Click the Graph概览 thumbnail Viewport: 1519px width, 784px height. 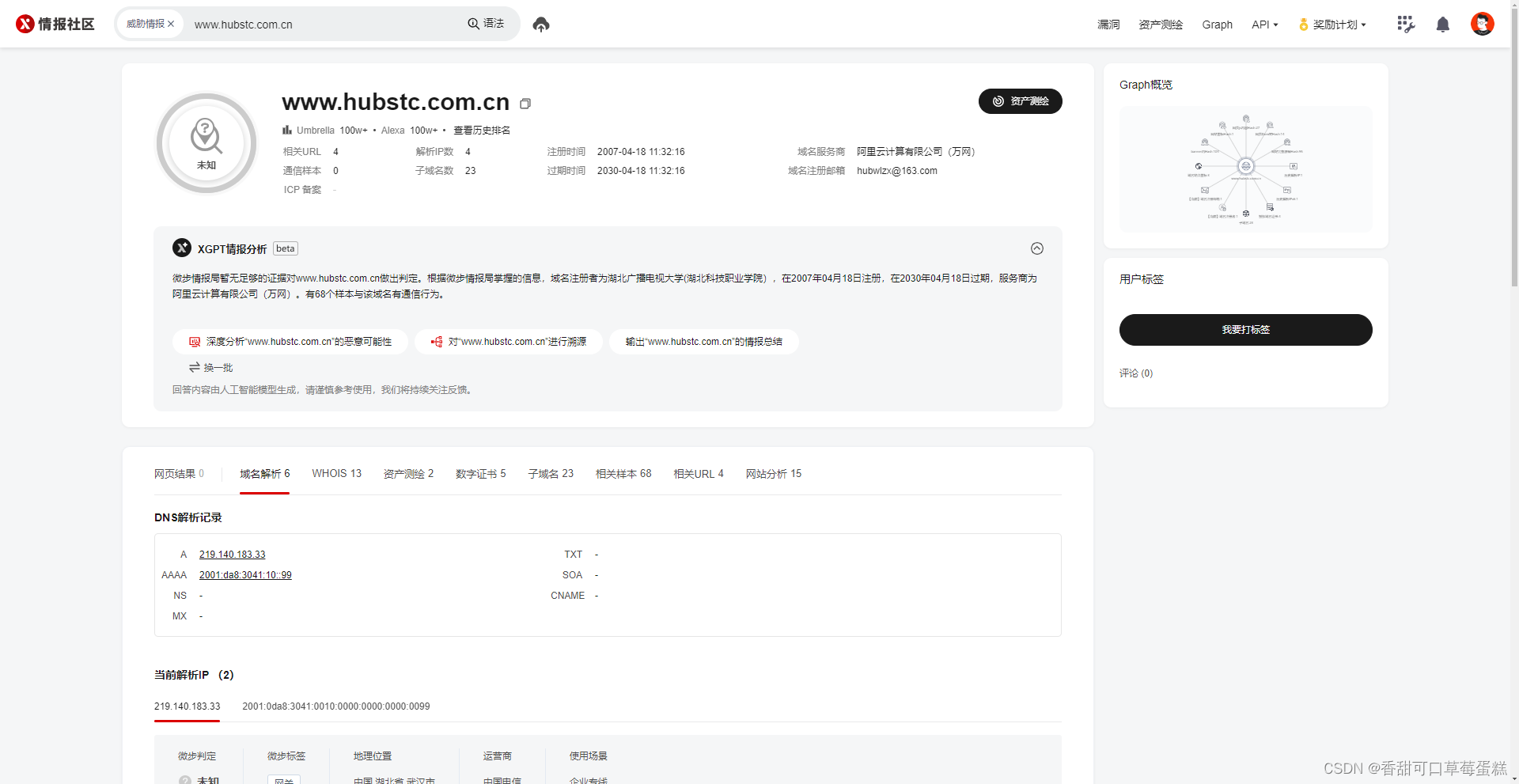point(1245,169)
